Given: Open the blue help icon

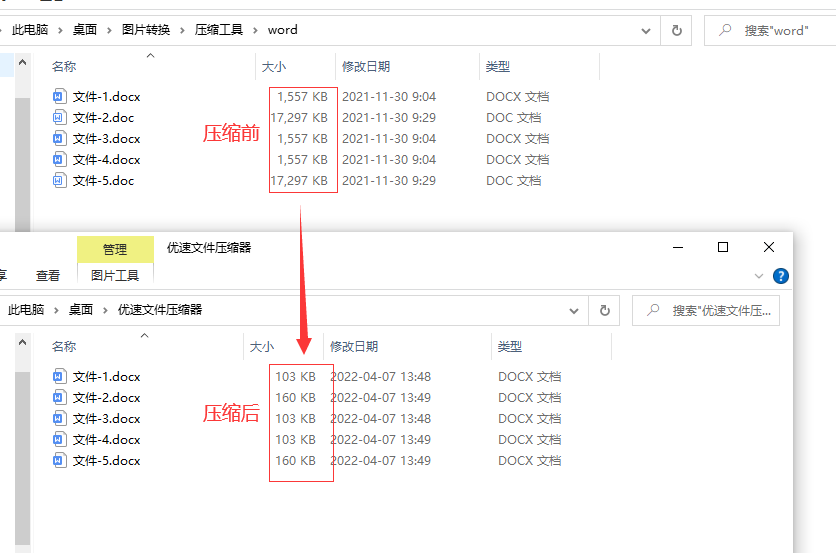Looking at the screenshot, I should coord(781,276).
